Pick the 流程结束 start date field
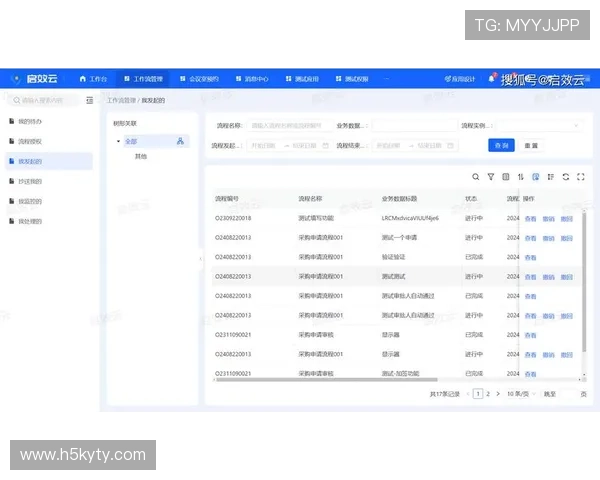 (388, 145)
